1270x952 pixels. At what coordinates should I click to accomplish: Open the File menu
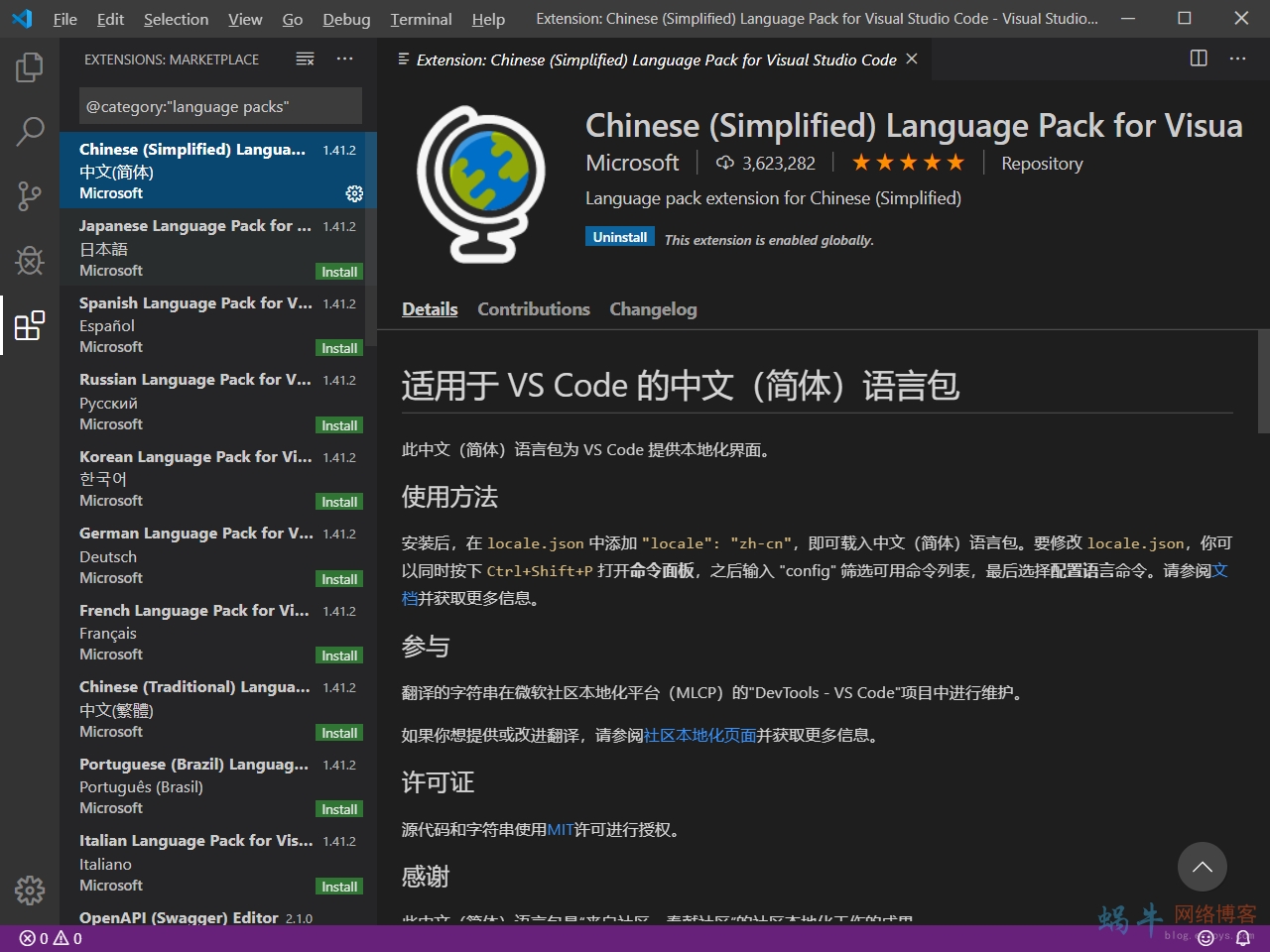point(65,19)
